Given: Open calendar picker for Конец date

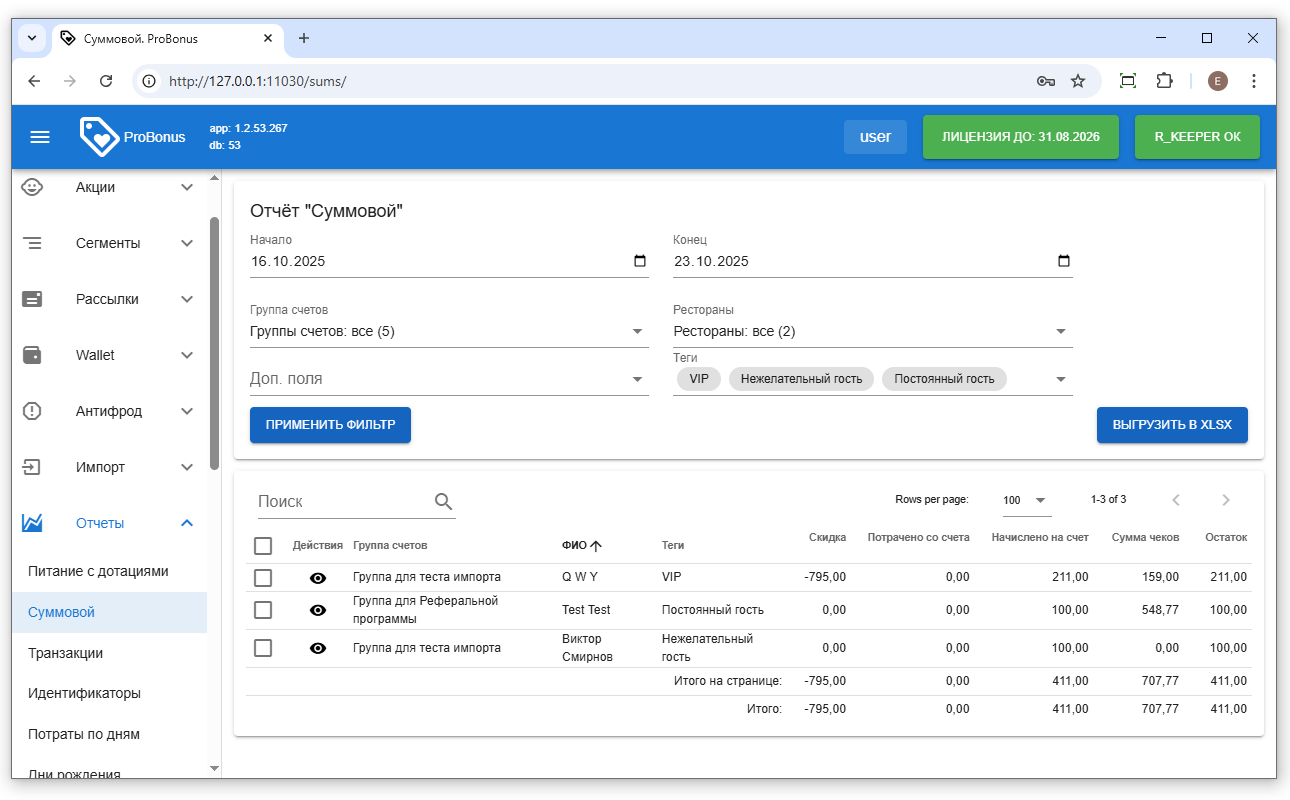Looking at the screenshot, I should pyautogui.click(x=1064, y=262).
